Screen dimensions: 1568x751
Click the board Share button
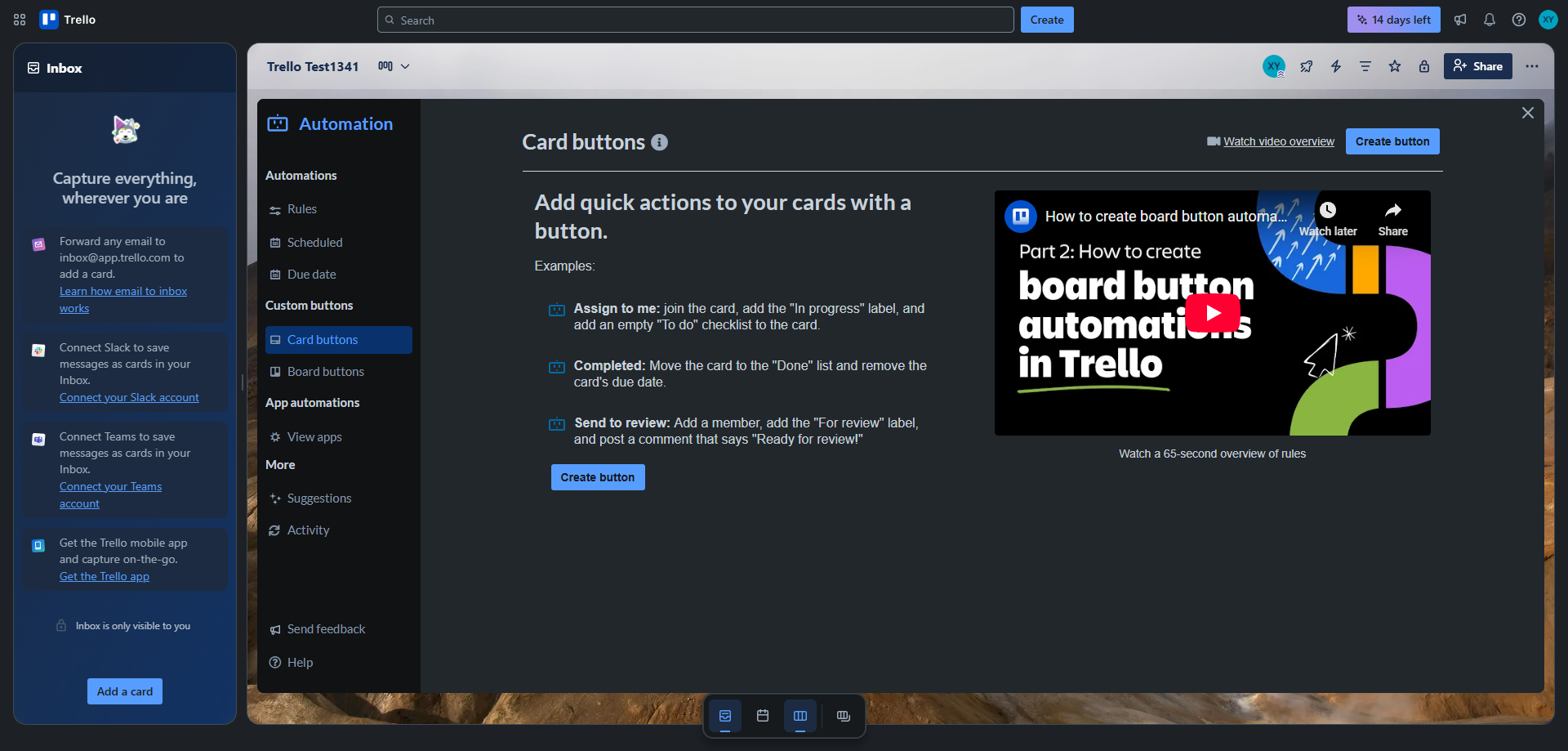pyautogui.click(x=1477, y=66)
